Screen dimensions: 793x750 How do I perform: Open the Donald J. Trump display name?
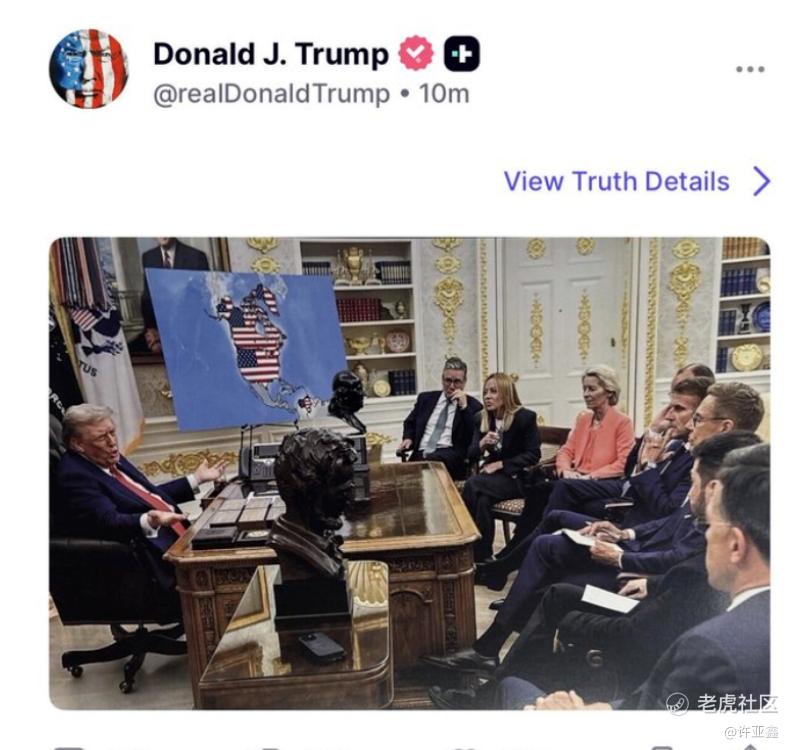coord(271,54)
